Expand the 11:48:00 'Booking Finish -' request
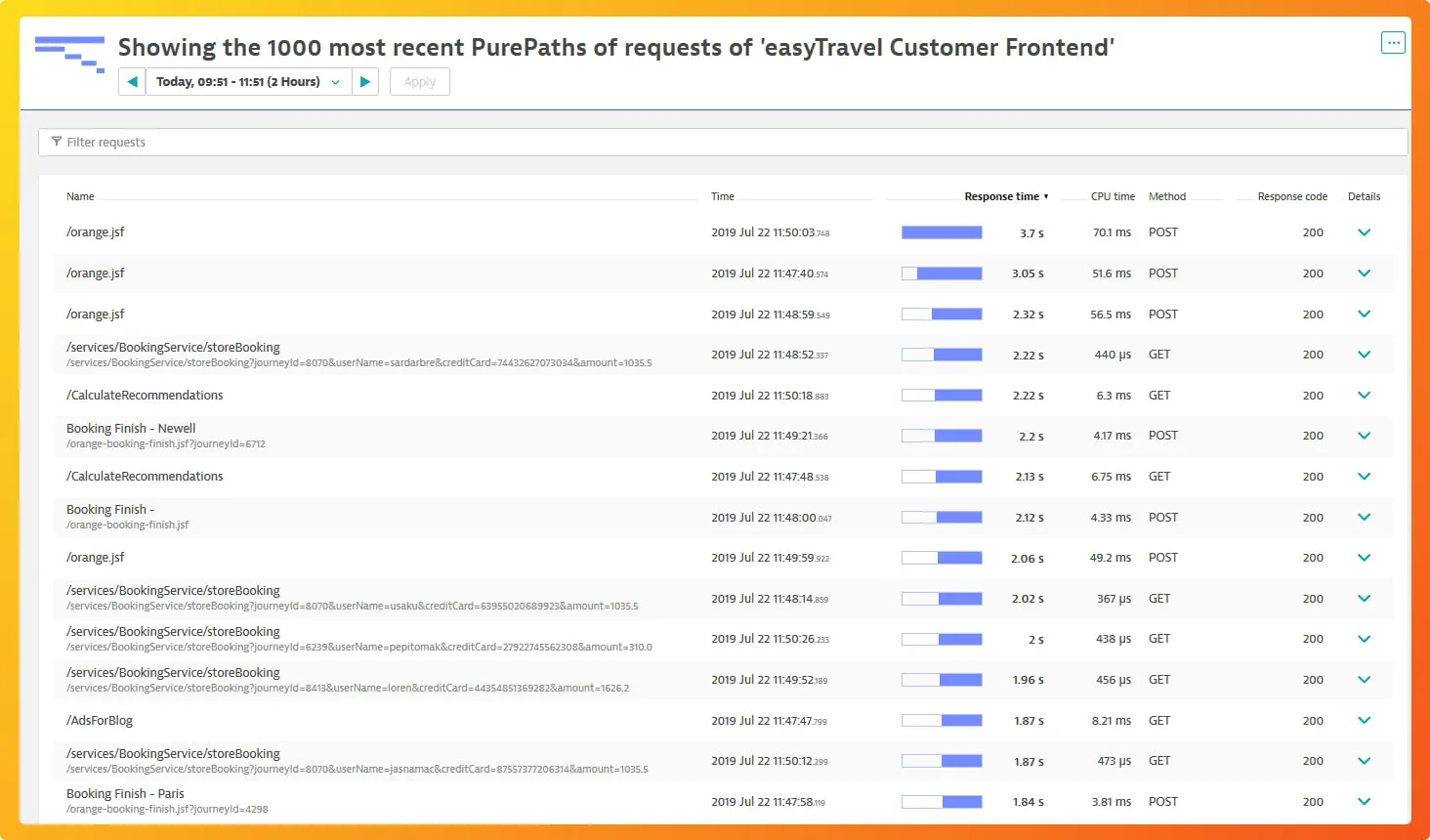The width and height of the screenshot is (1430, 840). 1364,517
